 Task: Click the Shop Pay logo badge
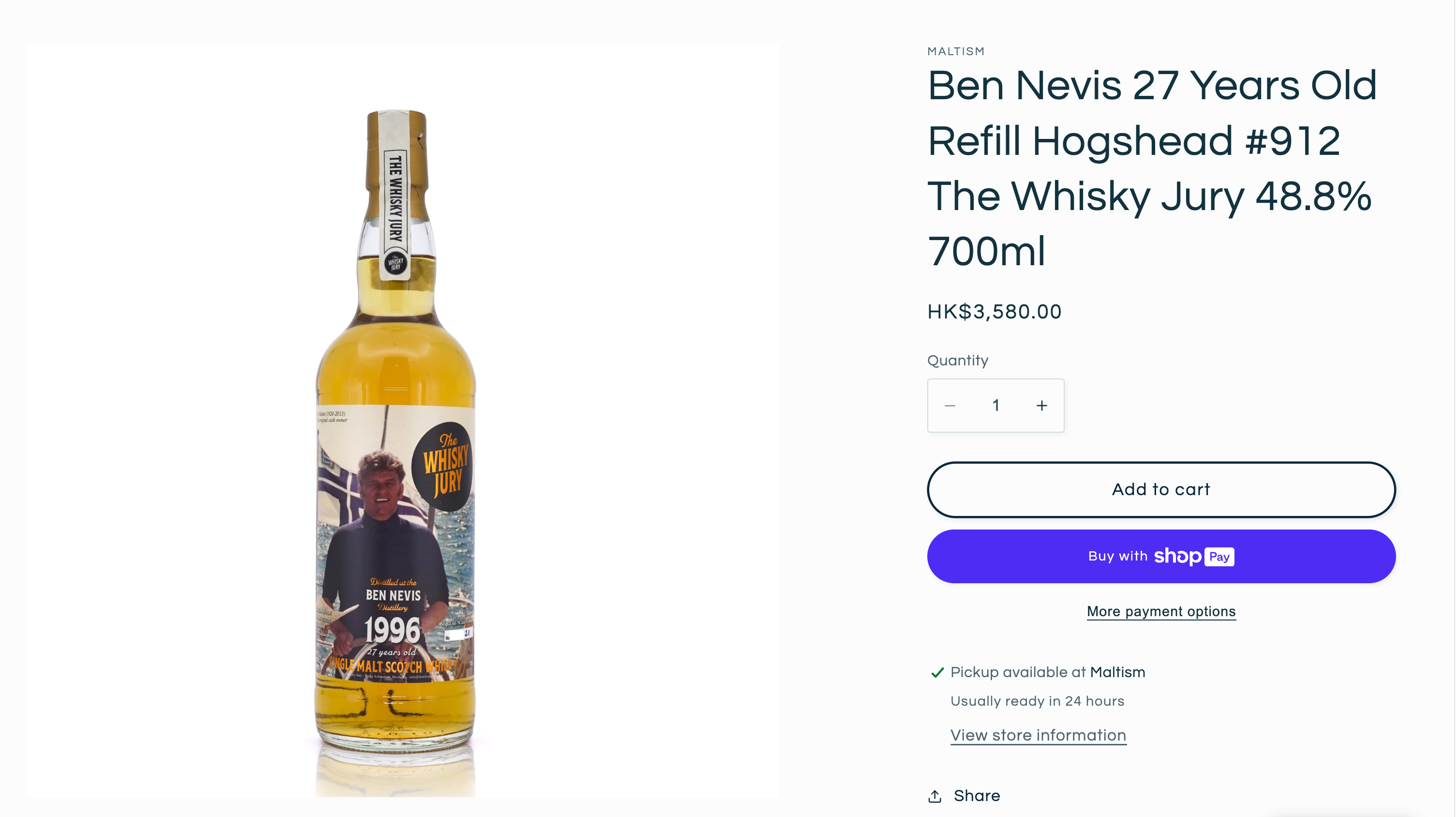pyautogui.click(x=1194, y=556)
